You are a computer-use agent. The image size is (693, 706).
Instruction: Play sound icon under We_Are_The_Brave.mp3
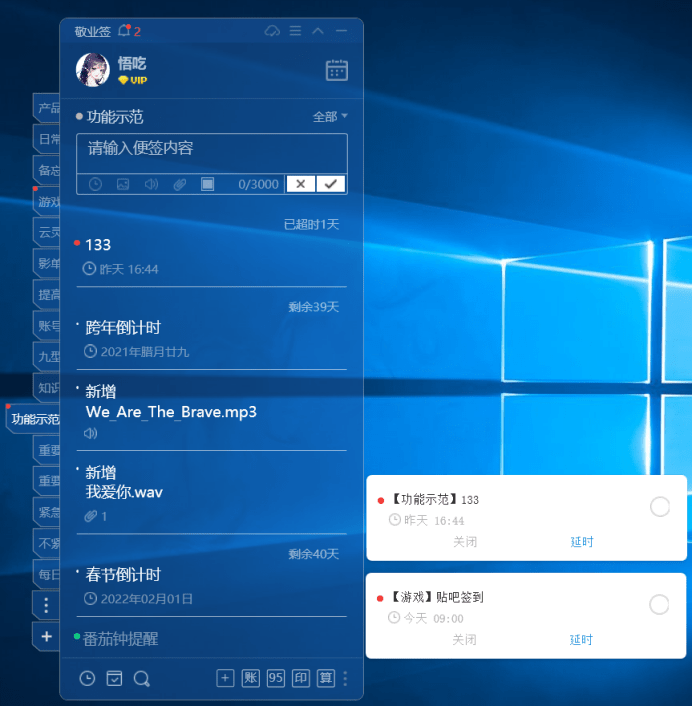90,433
